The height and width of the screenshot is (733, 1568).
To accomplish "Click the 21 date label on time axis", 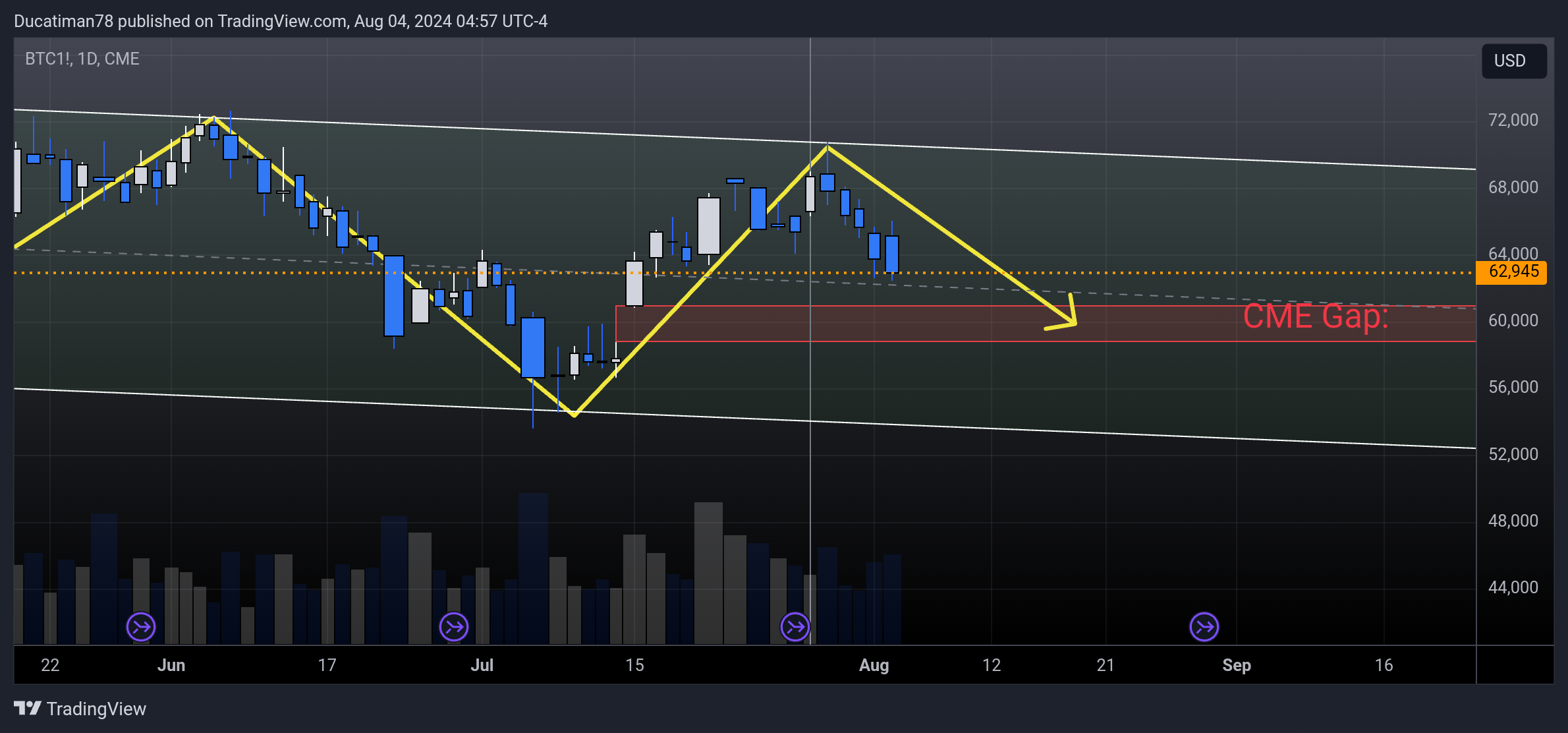I will pos(1106,665).
